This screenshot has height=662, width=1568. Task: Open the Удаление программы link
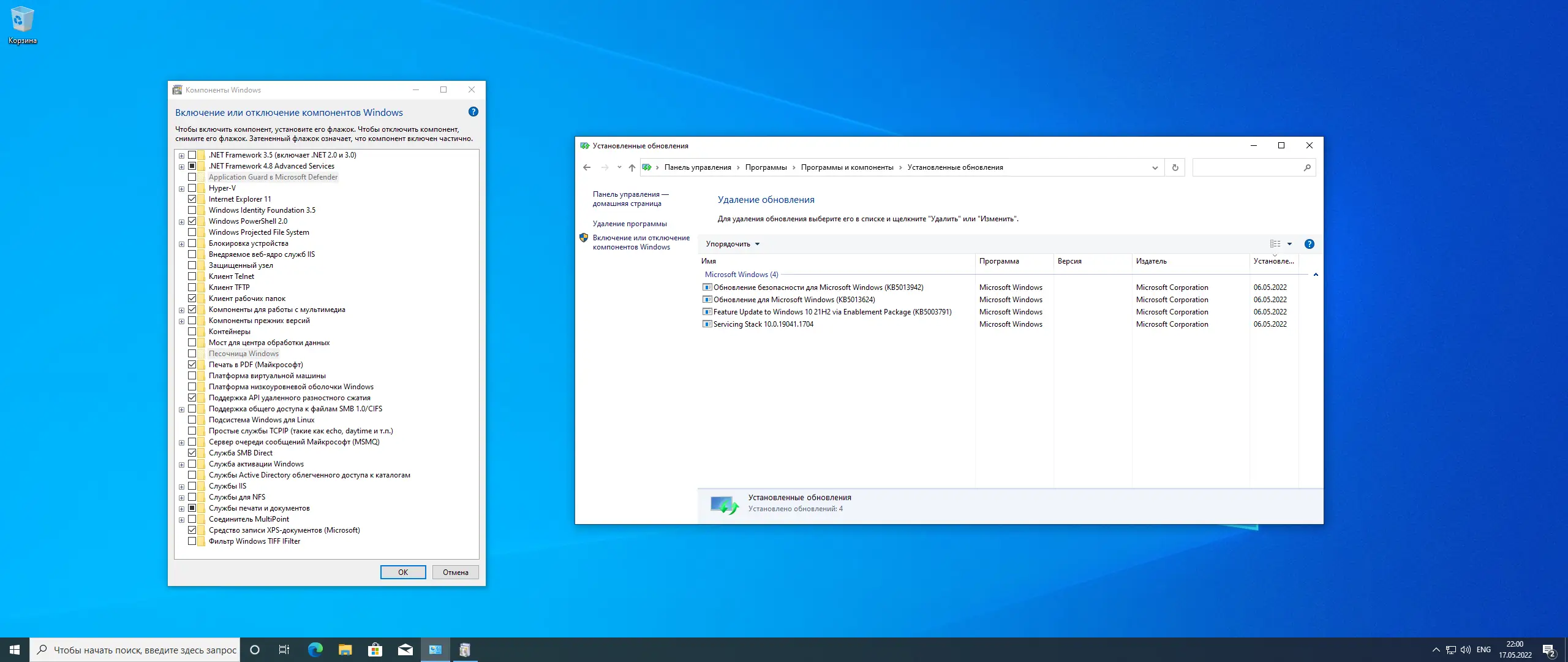coord(629,224)
